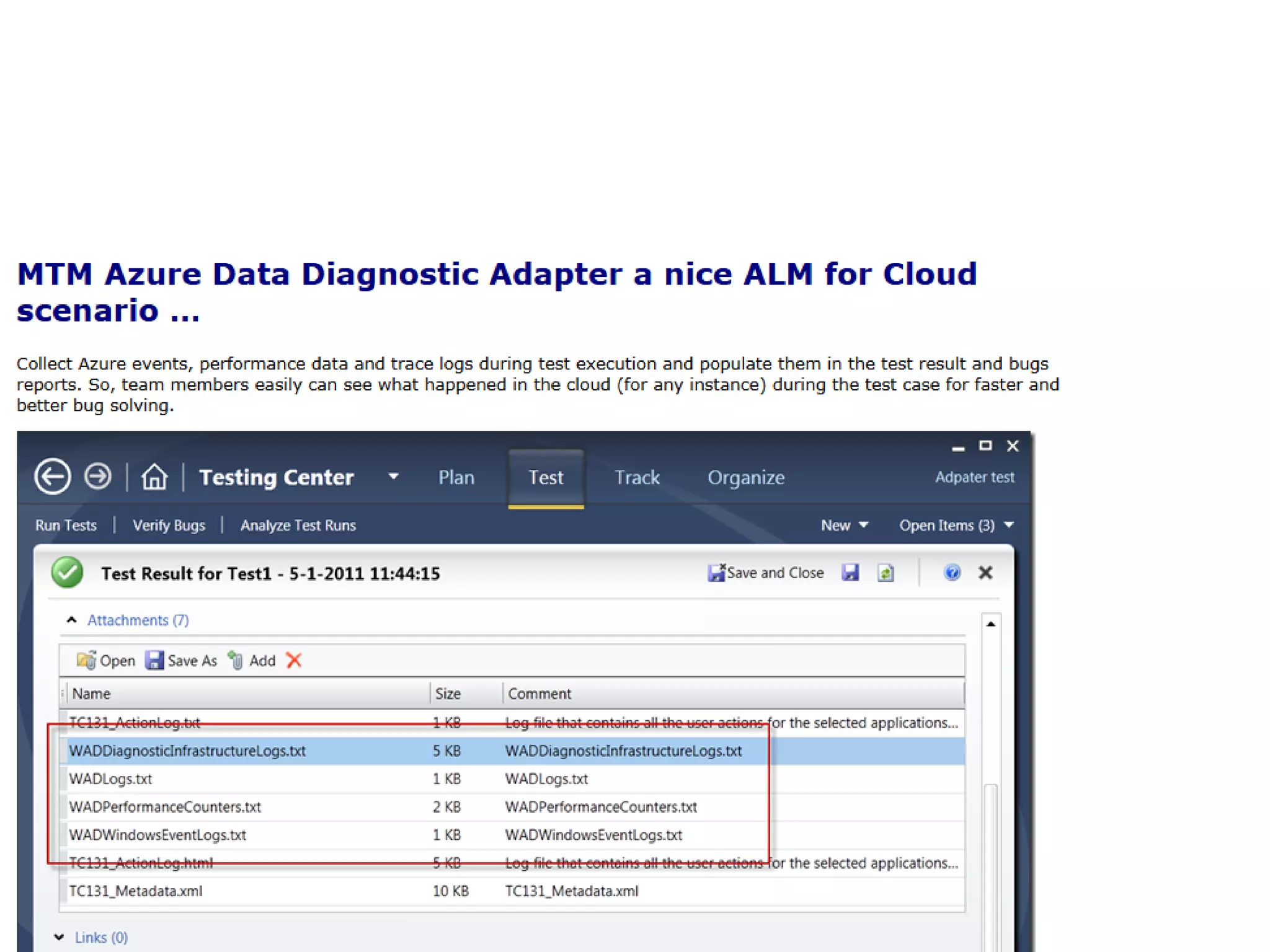
Task: Switch to the Track tab
Action: [x=637, y=477]
